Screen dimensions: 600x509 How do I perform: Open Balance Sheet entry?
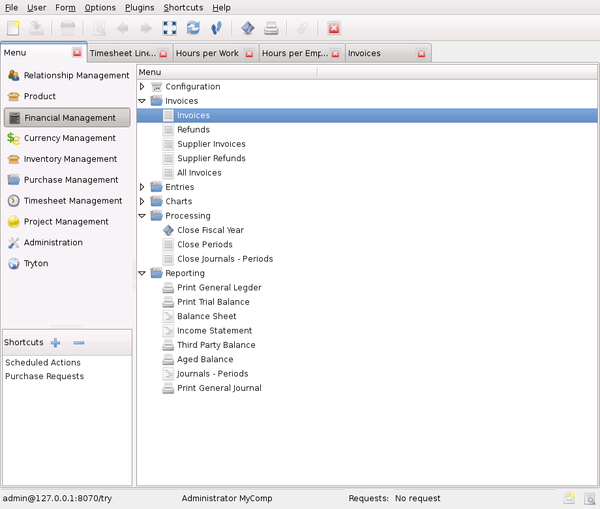click(x=207, y=316)
